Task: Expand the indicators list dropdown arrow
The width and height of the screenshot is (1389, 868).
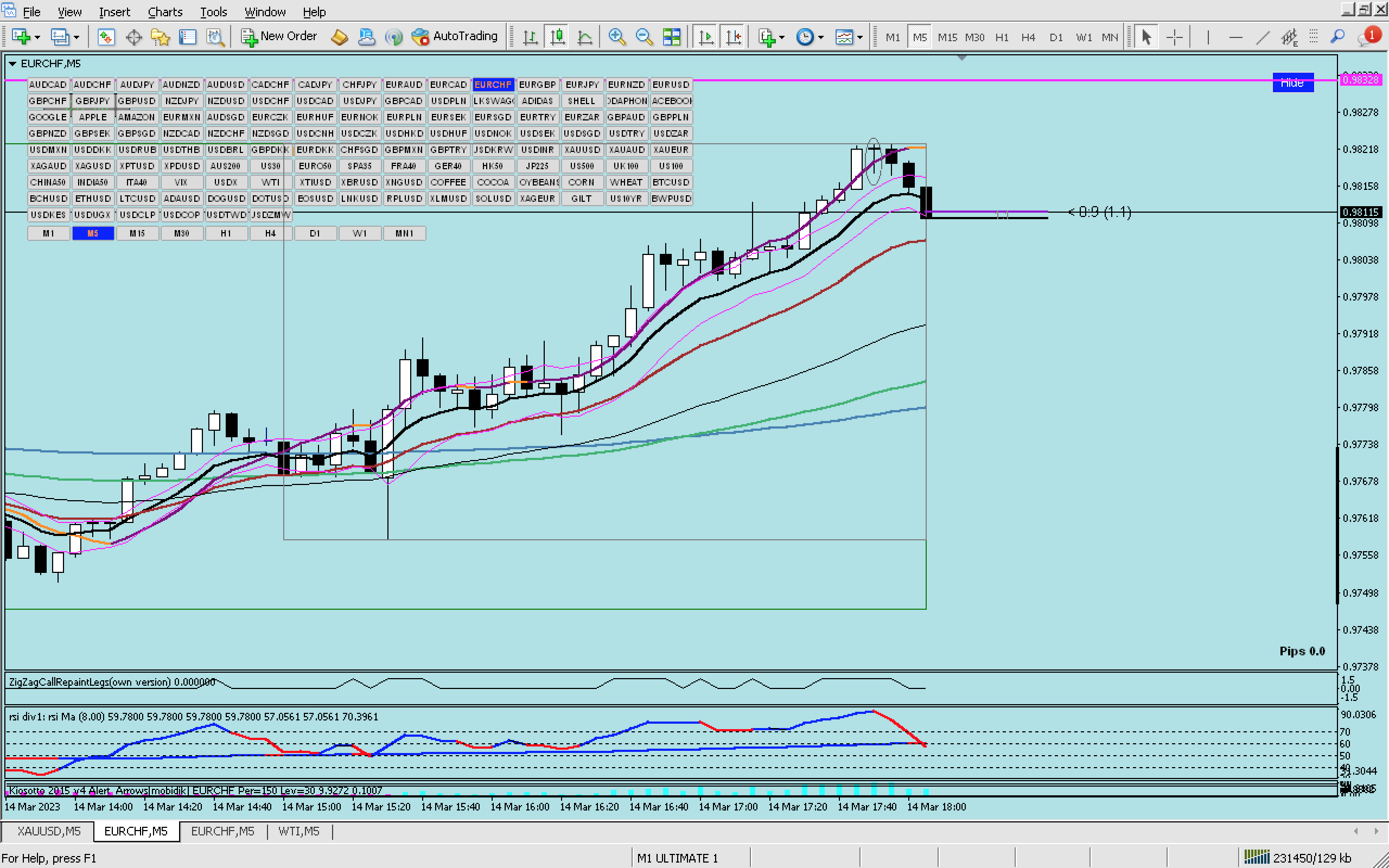Action: pos(782,38)
